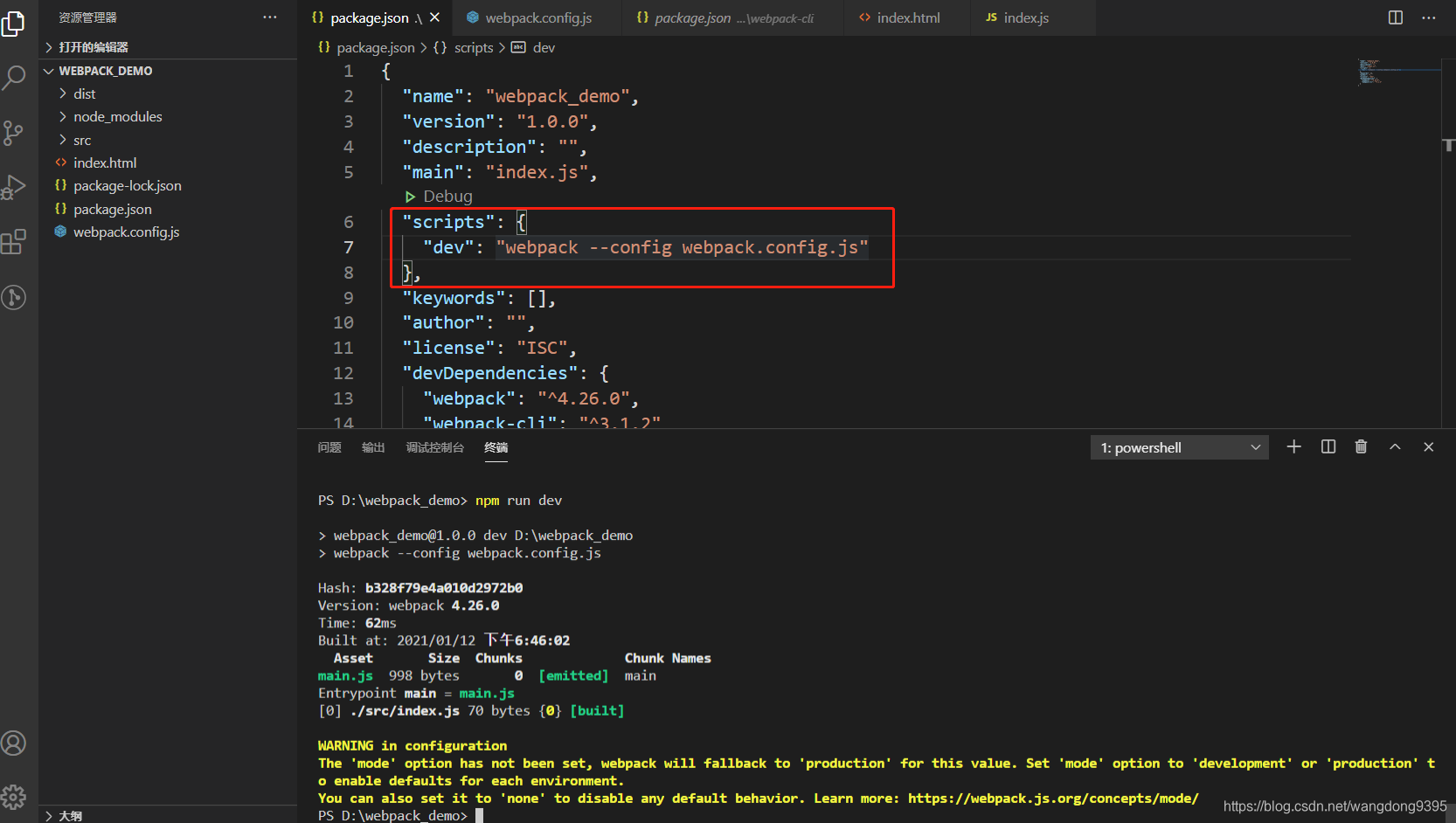Open the Accounts icon at sidebar bottom
This screenshot has width=1456, height=823.
[14, 743]
